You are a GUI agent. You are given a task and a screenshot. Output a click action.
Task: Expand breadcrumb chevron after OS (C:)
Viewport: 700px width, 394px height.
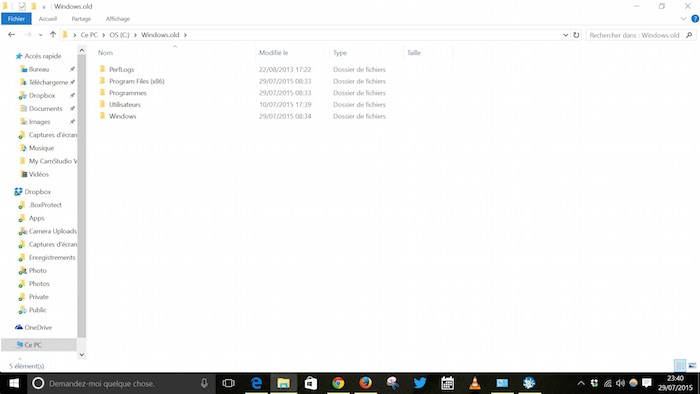pyautogui.click(x=135, y=35)
